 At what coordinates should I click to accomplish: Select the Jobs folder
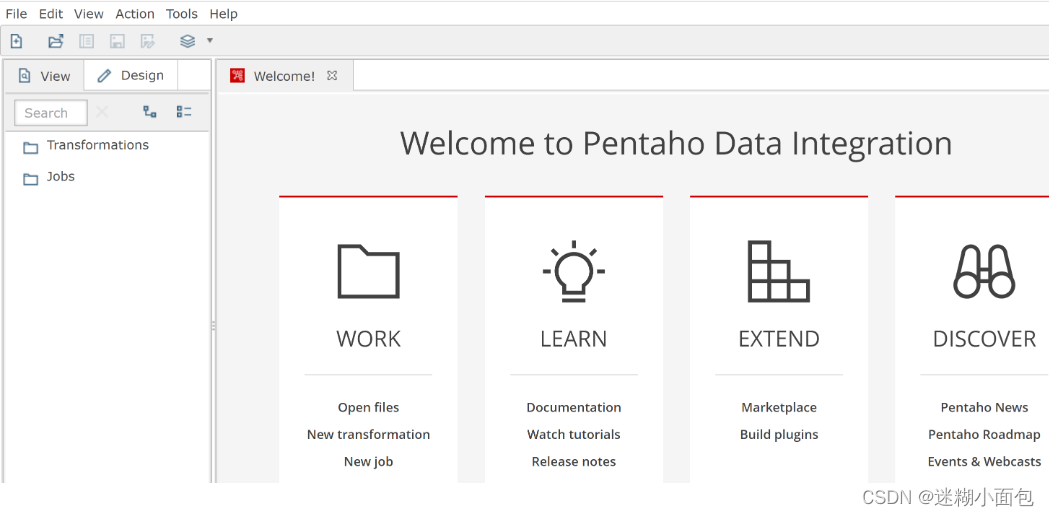(x=61, y=177)
